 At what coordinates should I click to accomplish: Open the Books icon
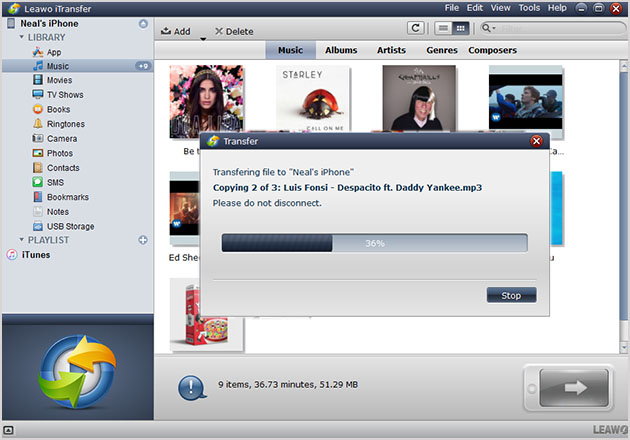coord(38,109)
